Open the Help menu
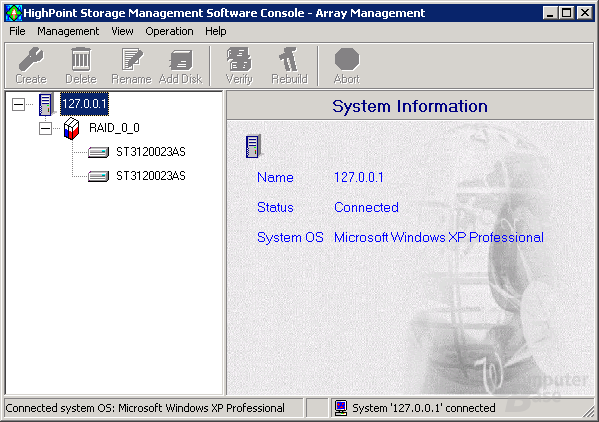This screenshot has width=599, height=422. (215, 31)
